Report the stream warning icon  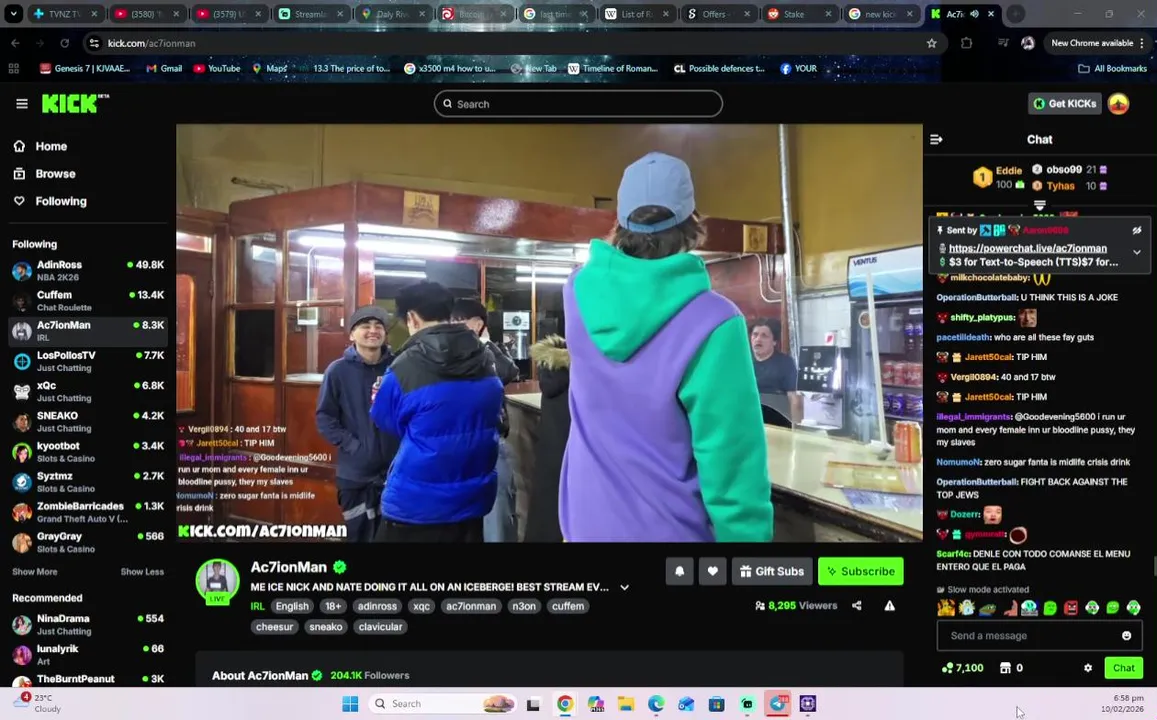pyautogui.click(x=890, y=606)
